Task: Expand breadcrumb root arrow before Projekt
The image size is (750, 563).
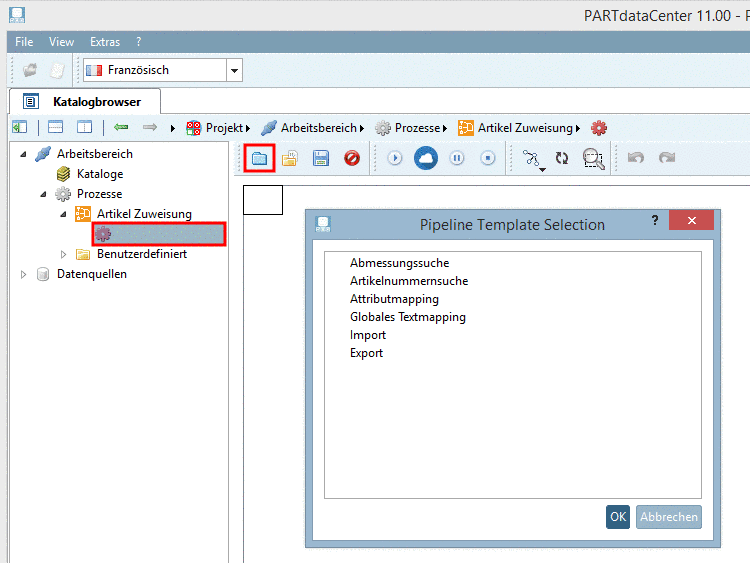Action: click(x=173, y=128)
